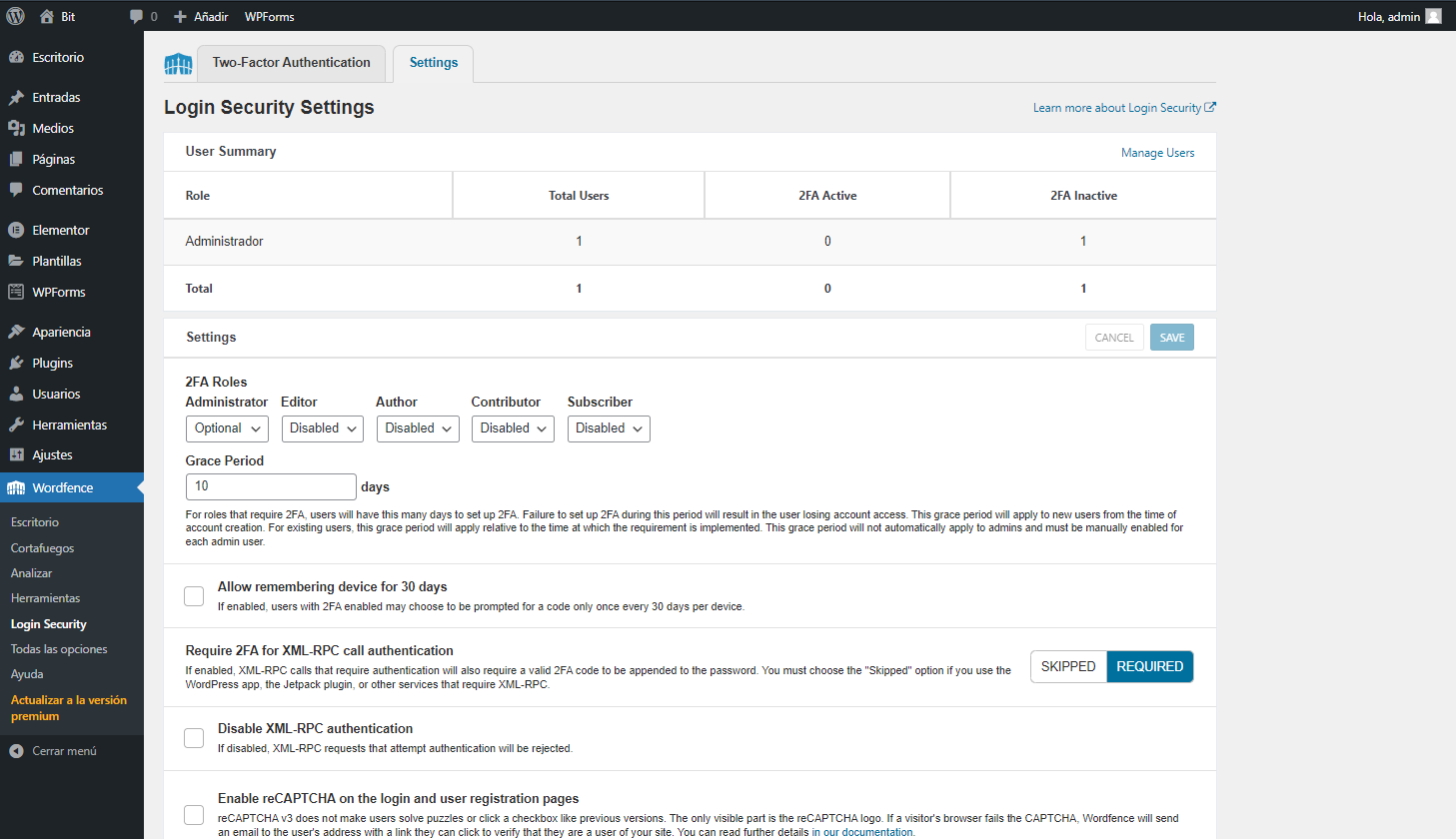Open the comments bubble icon in admin bar

click(136, 16)
